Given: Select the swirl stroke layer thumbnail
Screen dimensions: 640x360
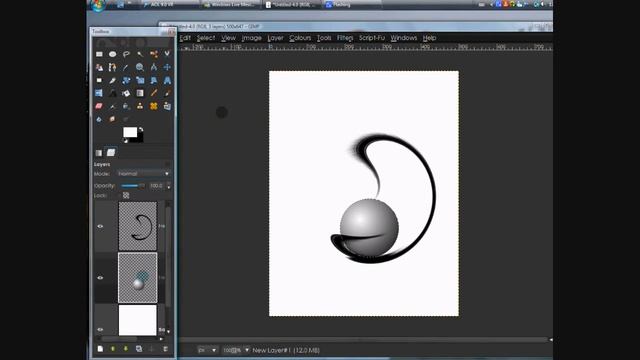Looking at the screenshot, I should coord(138,226).
